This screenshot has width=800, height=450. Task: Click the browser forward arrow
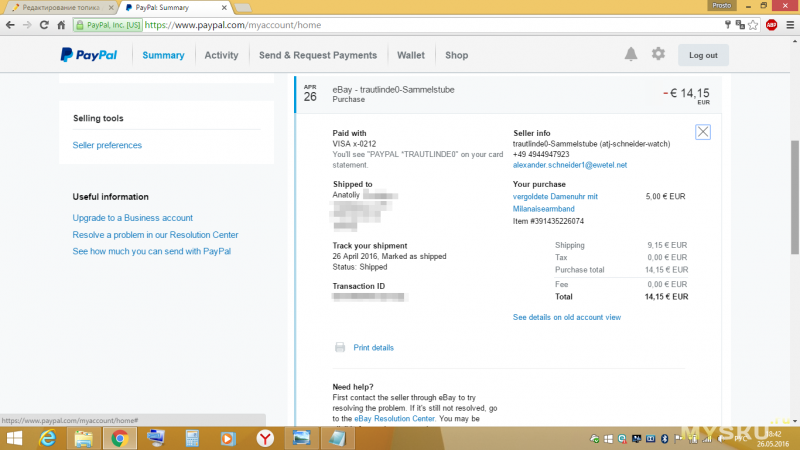click(27, 25)
